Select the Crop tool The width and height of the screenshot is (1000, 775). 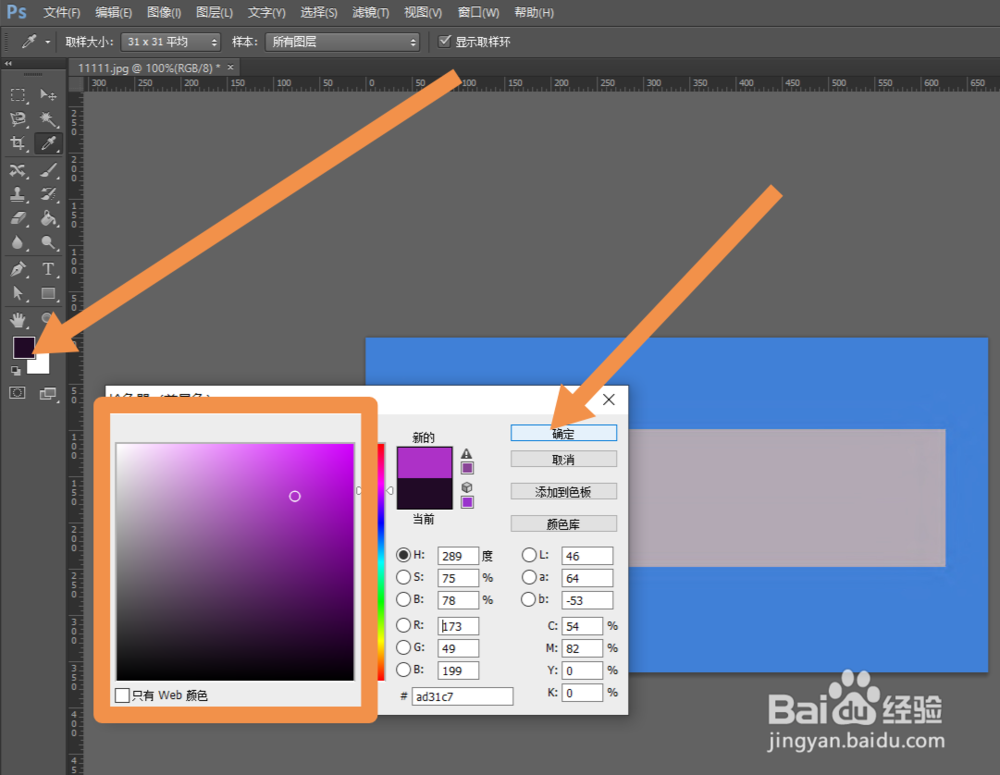point(18,144)
